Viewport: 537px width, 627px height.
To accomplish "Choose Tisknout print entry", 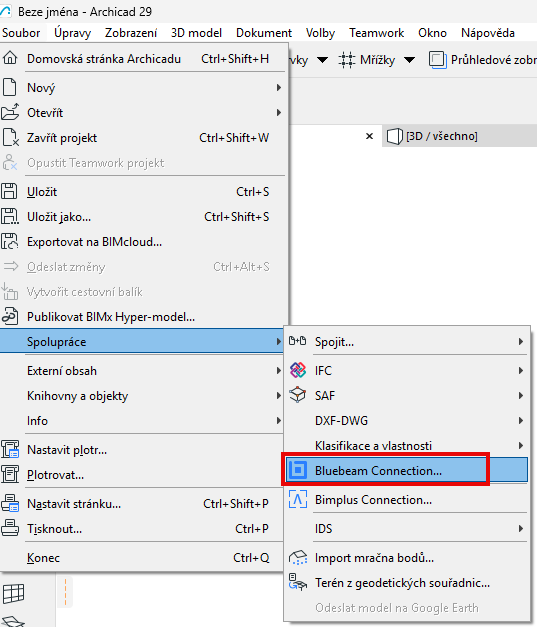I will point(142,529).
